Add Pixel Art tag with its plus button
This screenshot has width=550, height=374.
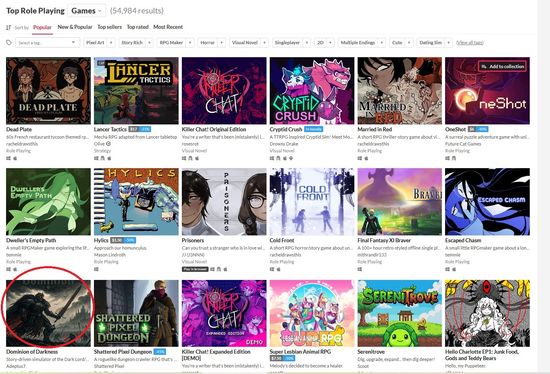point(111,42)
